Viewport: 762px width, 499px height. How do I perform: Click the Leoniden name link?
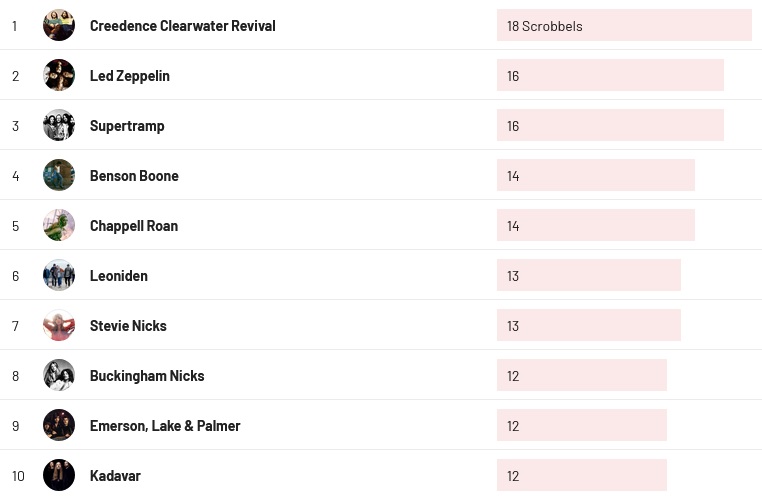tap(118, 276)
